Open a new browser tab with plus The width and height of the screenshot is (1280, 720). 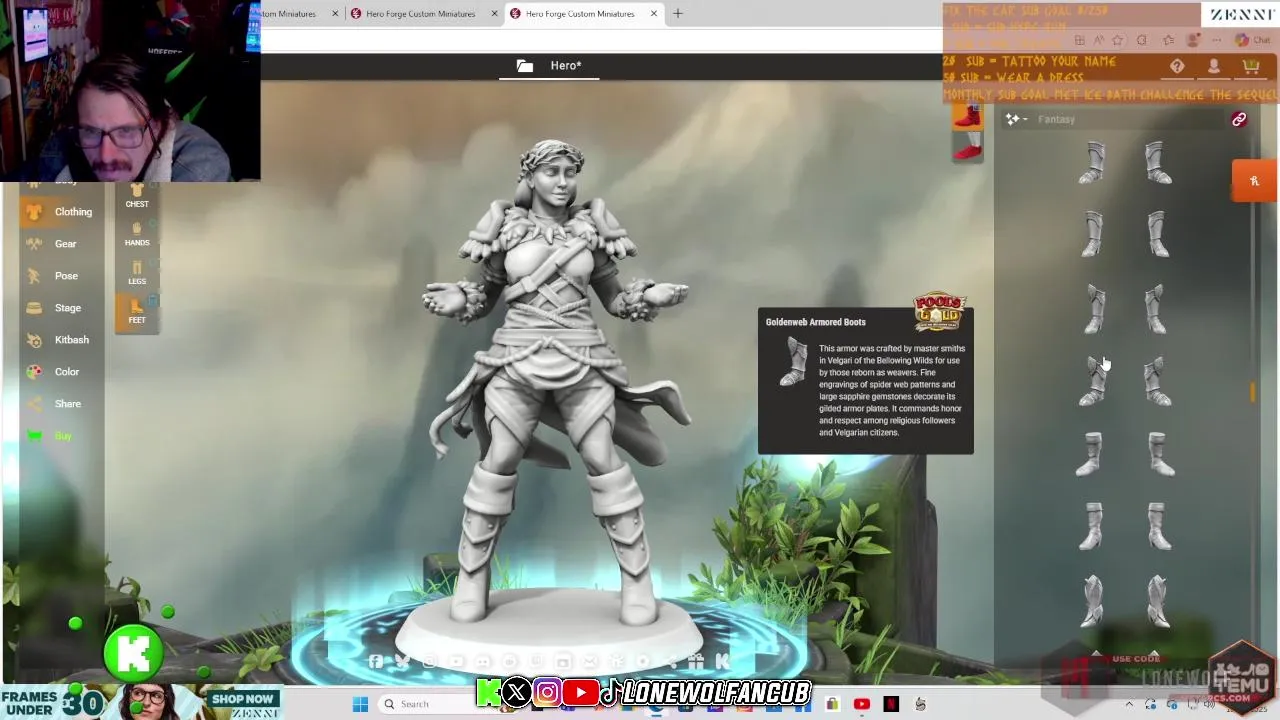click(678, 14)
